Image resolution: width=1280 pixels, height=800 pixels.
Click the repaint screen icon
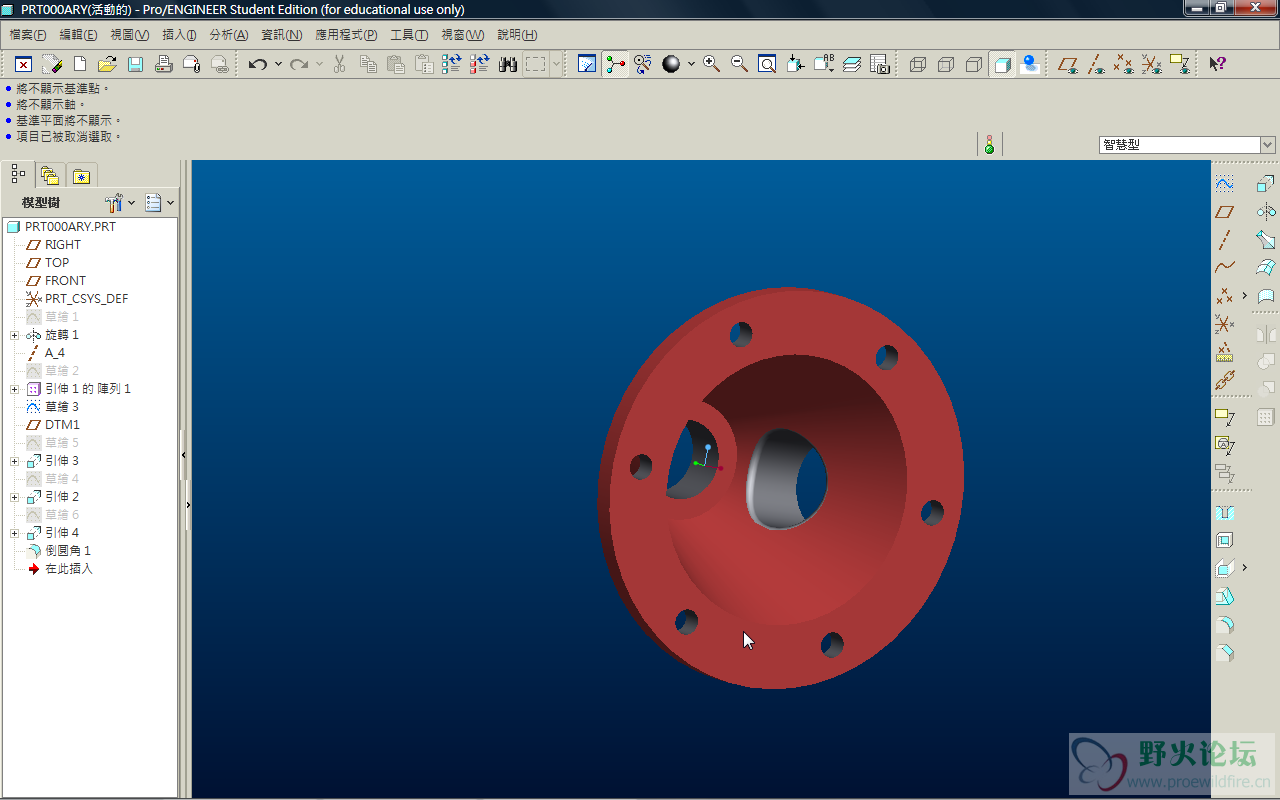coord(587,64)
